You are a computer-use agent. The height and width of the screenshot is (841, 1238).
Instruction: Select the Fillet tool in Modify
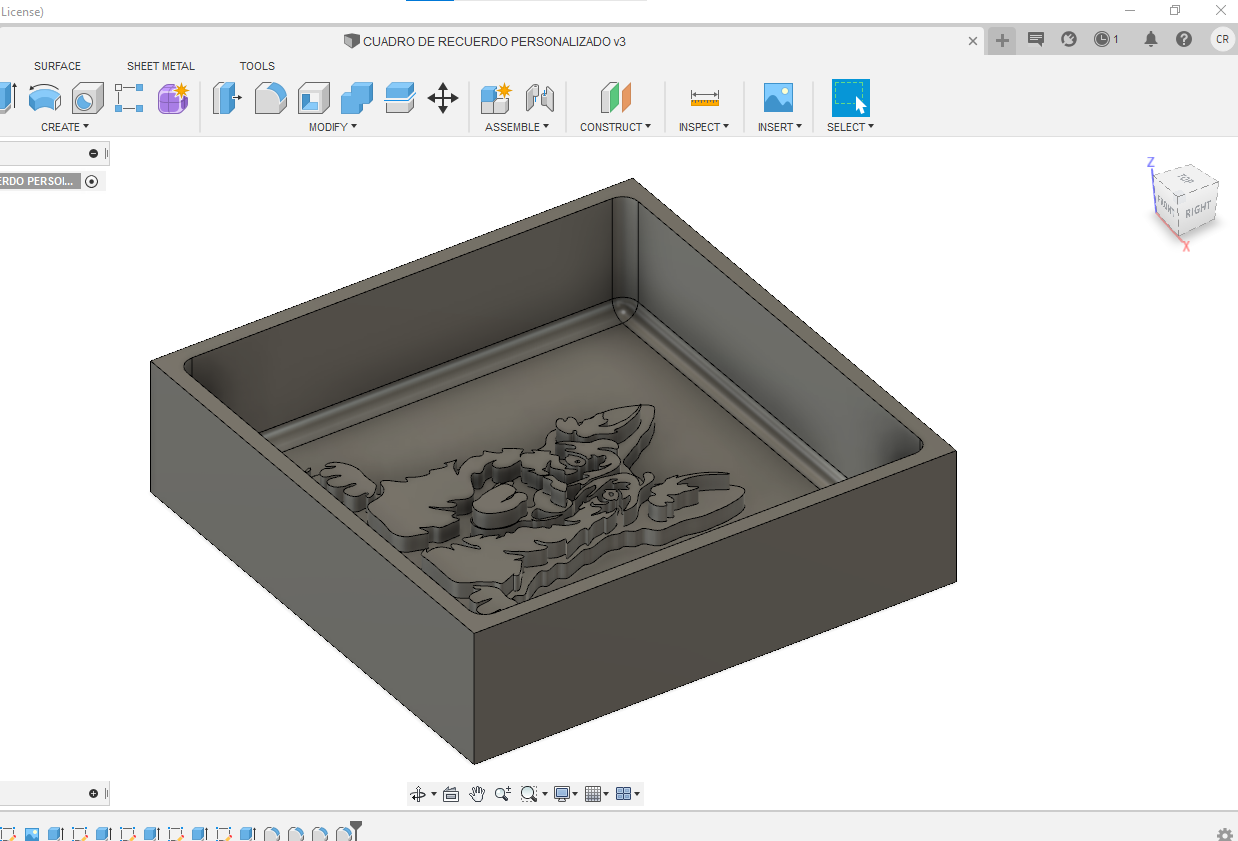click(270, 98)
